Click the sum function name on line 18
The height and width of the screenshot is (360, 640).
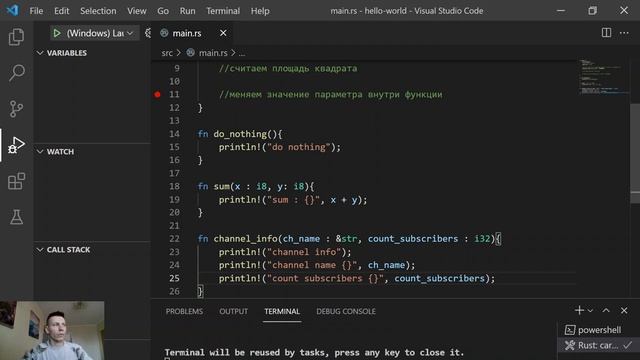[x=222, y=187]
